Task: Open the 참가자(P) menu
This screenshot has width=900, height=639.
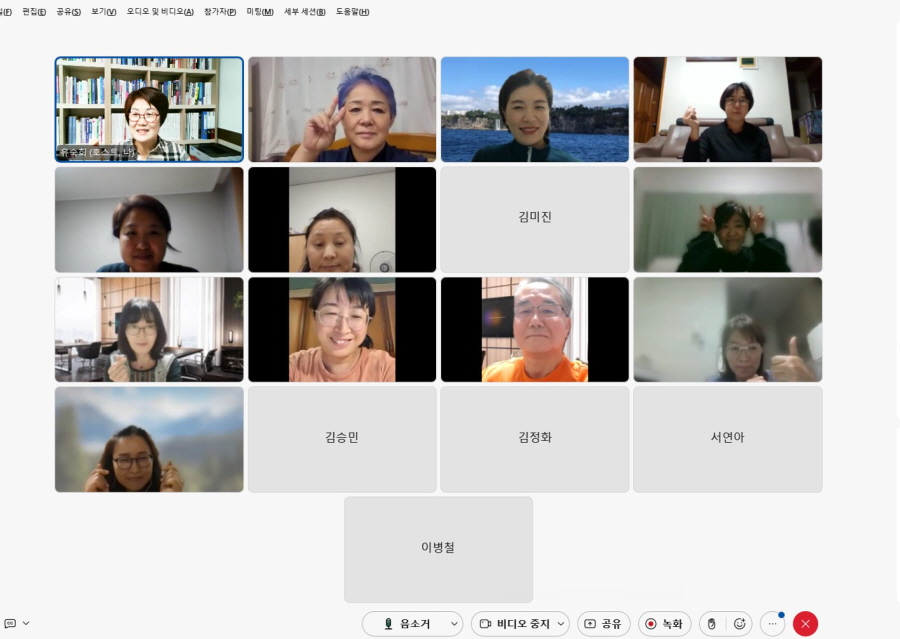Action: point(220,12)
